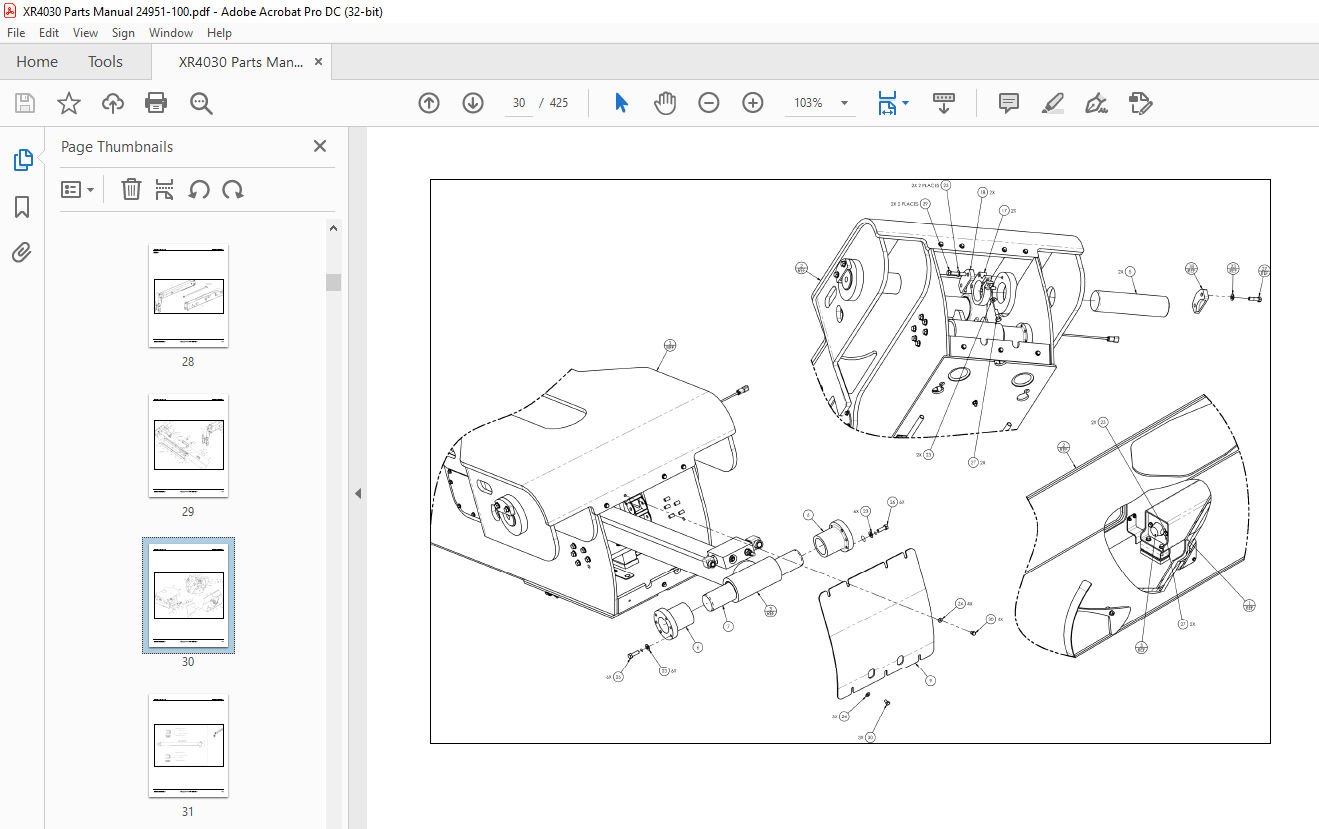The width and height of the screenshot is (1319, 829).
Task: Click the thumbnails scrollbar up arrow
Action: 334,228
